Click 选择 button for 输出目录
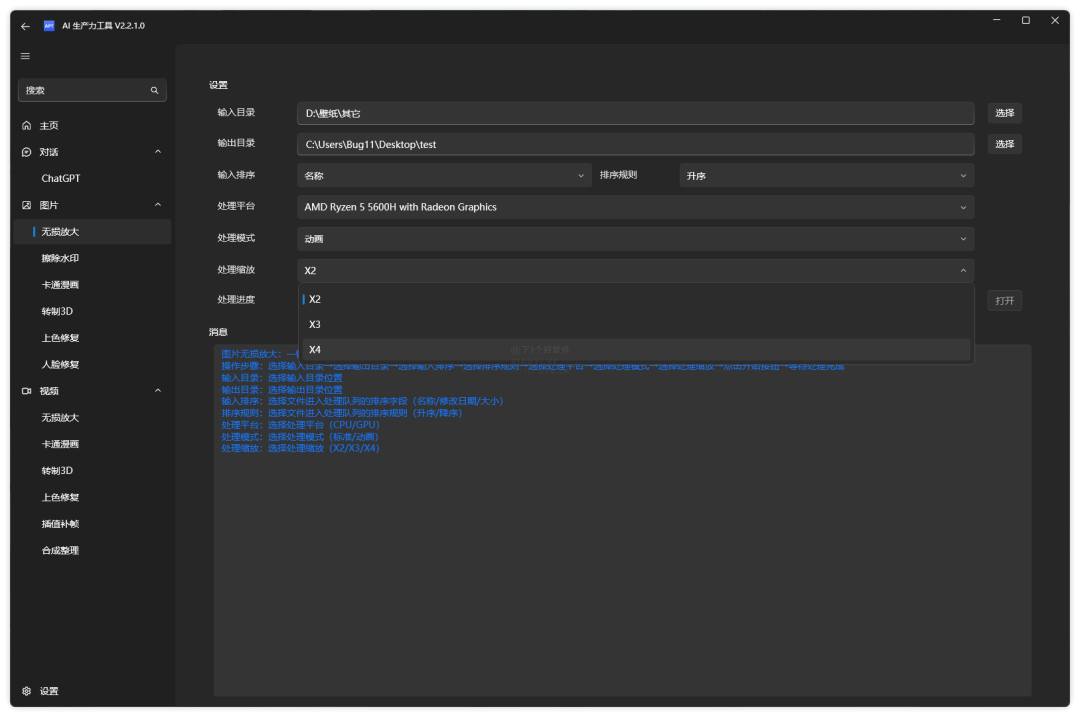 point(1004,144)
